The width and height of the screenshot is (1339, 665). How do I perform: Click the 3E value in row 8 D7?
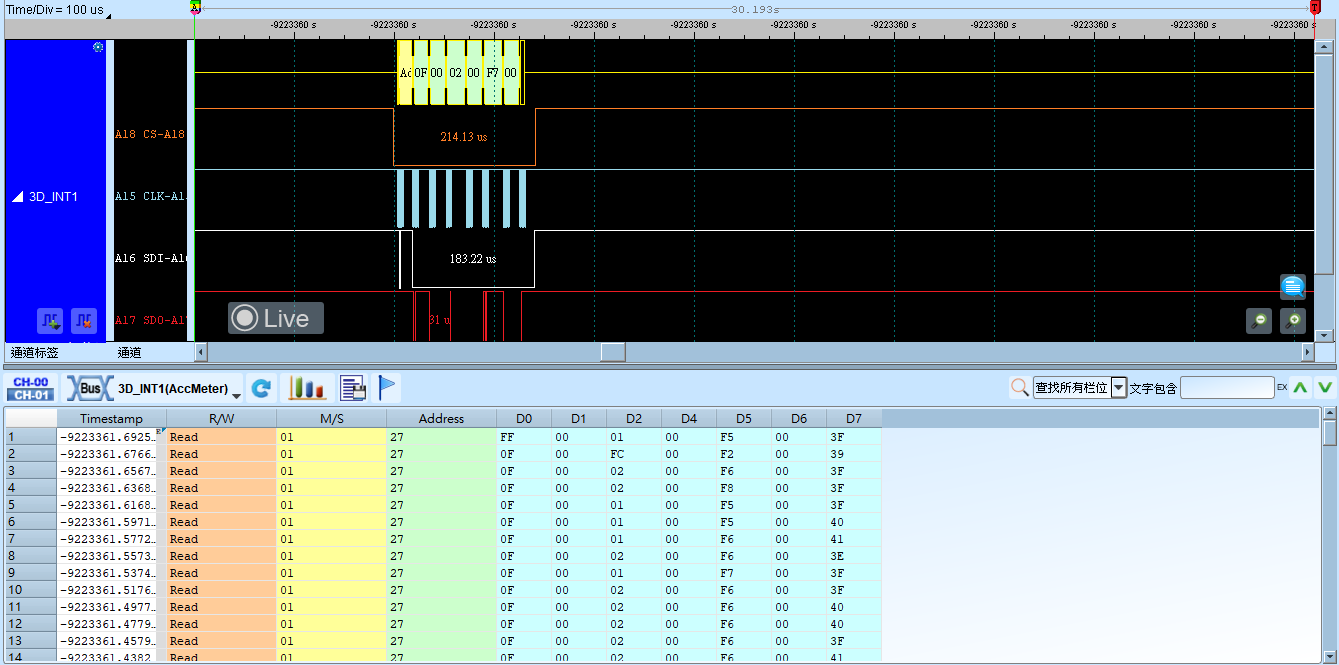click(854, 556)
